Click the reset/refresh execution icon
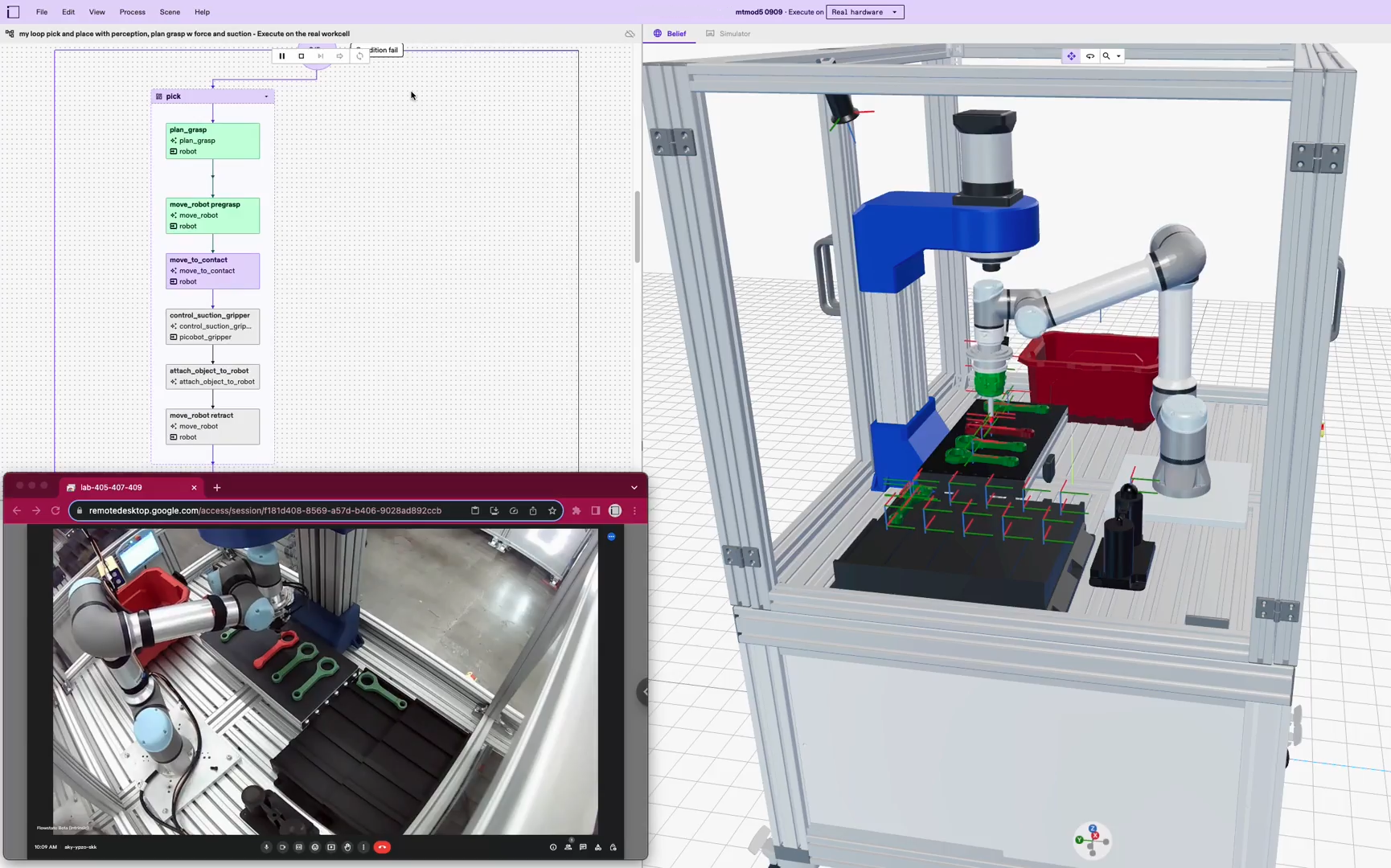Screen dimensions: 1391x868 (359, 56)
